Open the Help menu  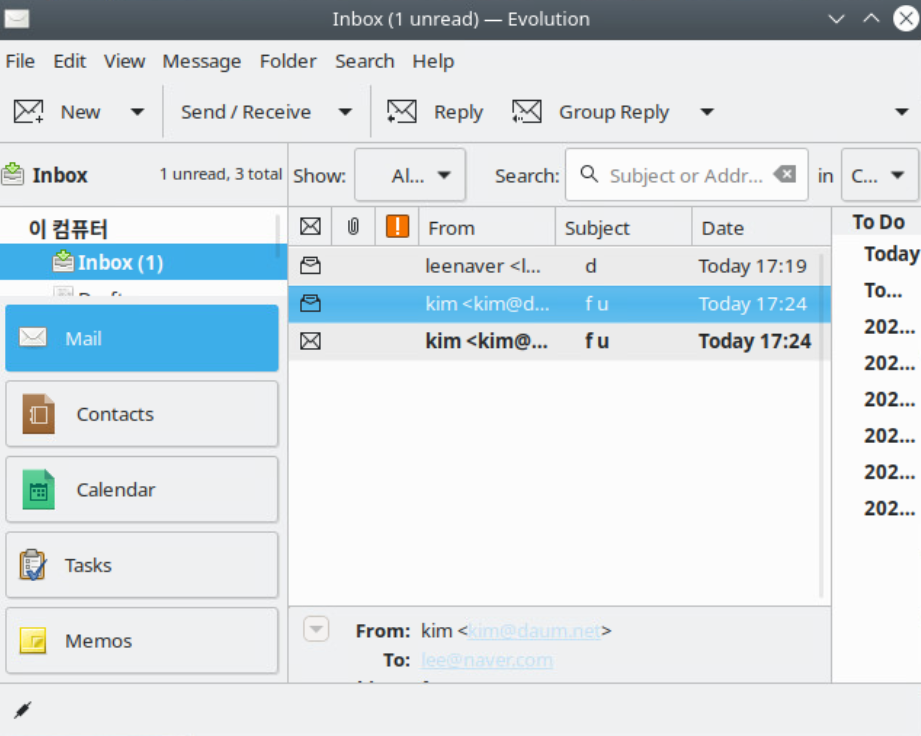coord(433,61)
